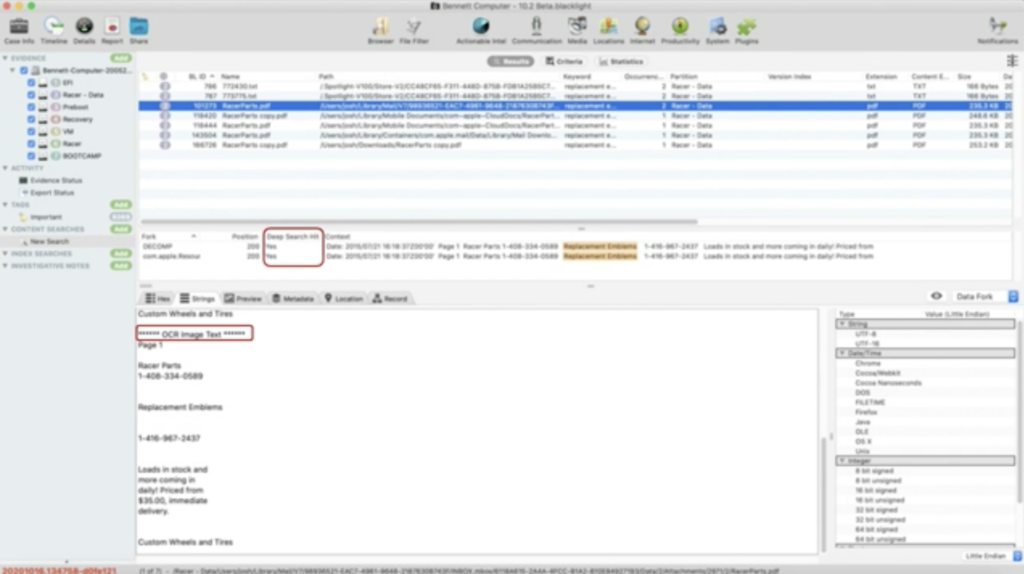1024x574 pixels.
Task: Click the vertical scrollbar of the strings pane
Action: [x=824, y=494]
